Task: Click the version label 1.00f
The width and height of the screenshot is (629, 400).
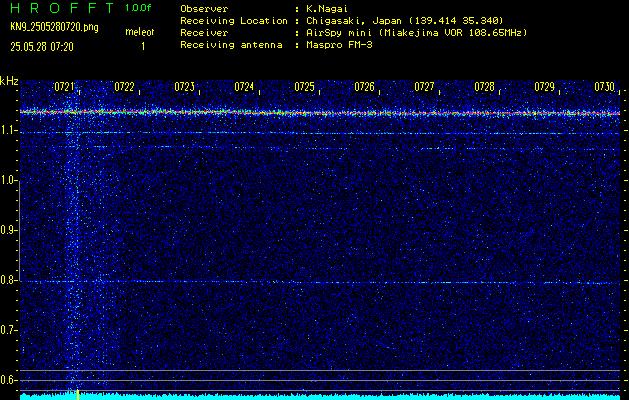Action: [x=138, y=8]
